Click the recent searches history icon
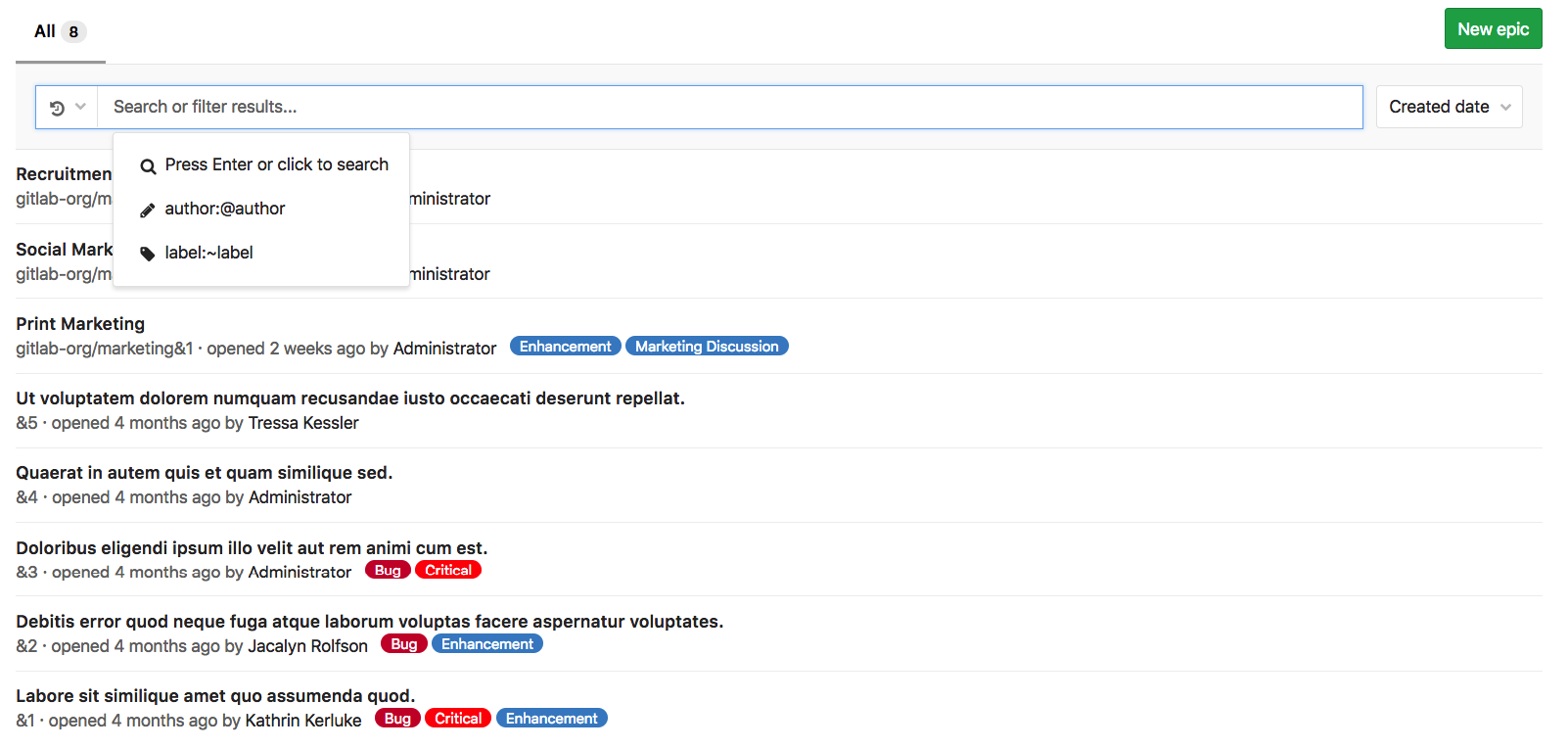Viewport: 1568px width, 749px height. click(x=57, y=108)
